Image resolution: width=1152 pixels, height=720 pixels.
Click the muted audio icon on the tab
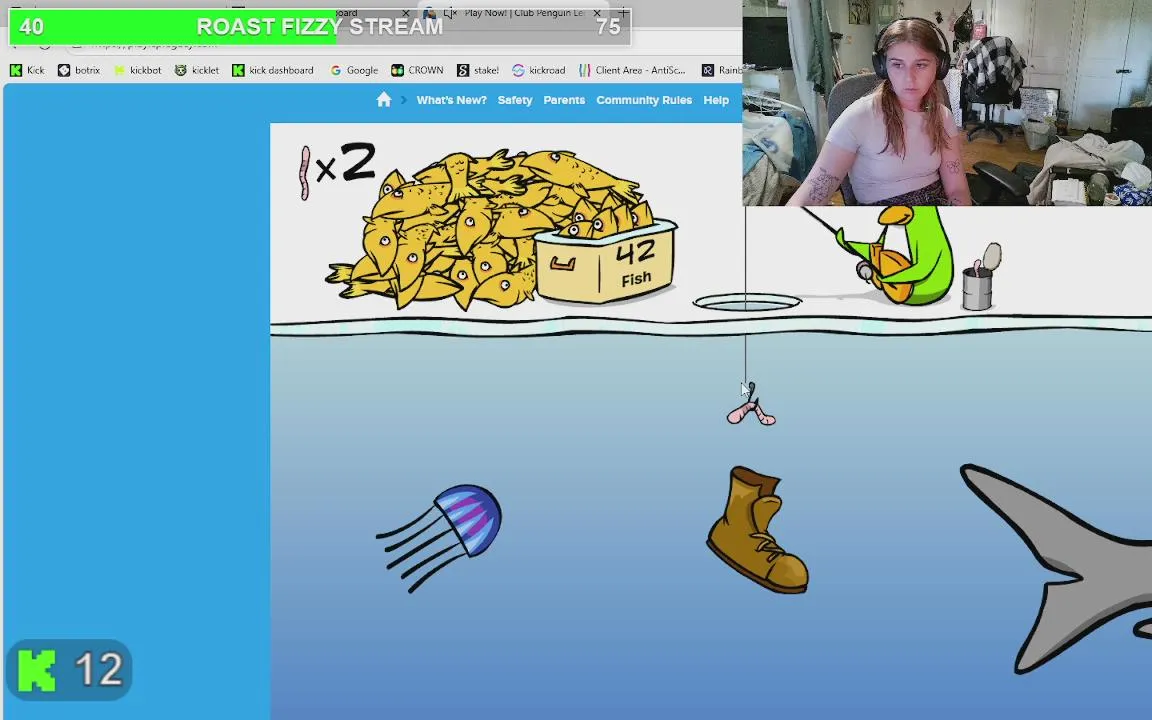pyautogui.click(x=450, y=13)
